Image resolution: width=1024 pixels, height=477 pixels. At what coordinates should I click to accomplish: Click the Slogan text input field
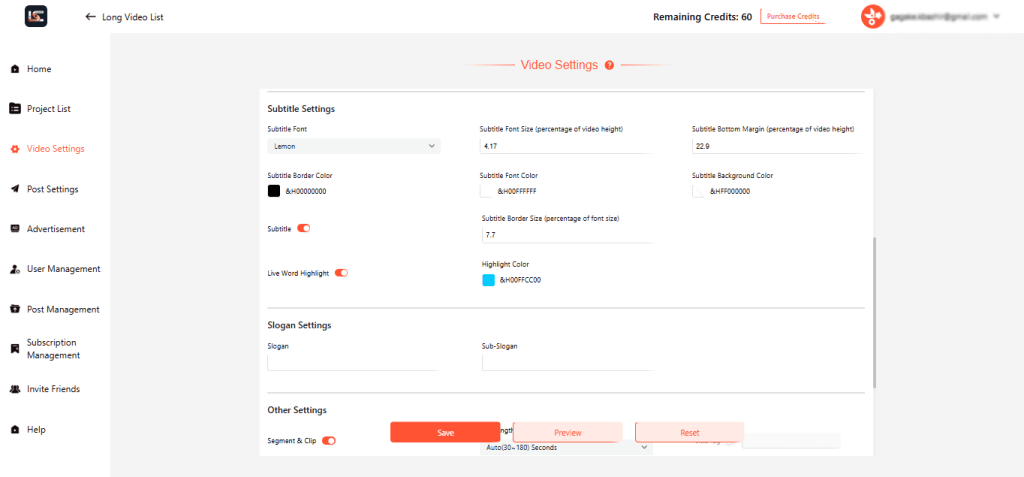[x=352, y=362]
